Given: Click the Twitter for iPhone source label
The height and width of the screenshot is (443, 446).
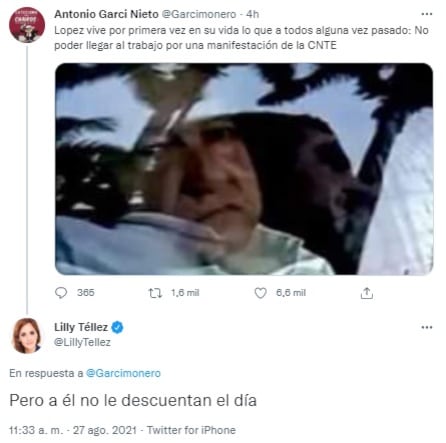Looking at the screenshot, I should (x=191, y=430).
